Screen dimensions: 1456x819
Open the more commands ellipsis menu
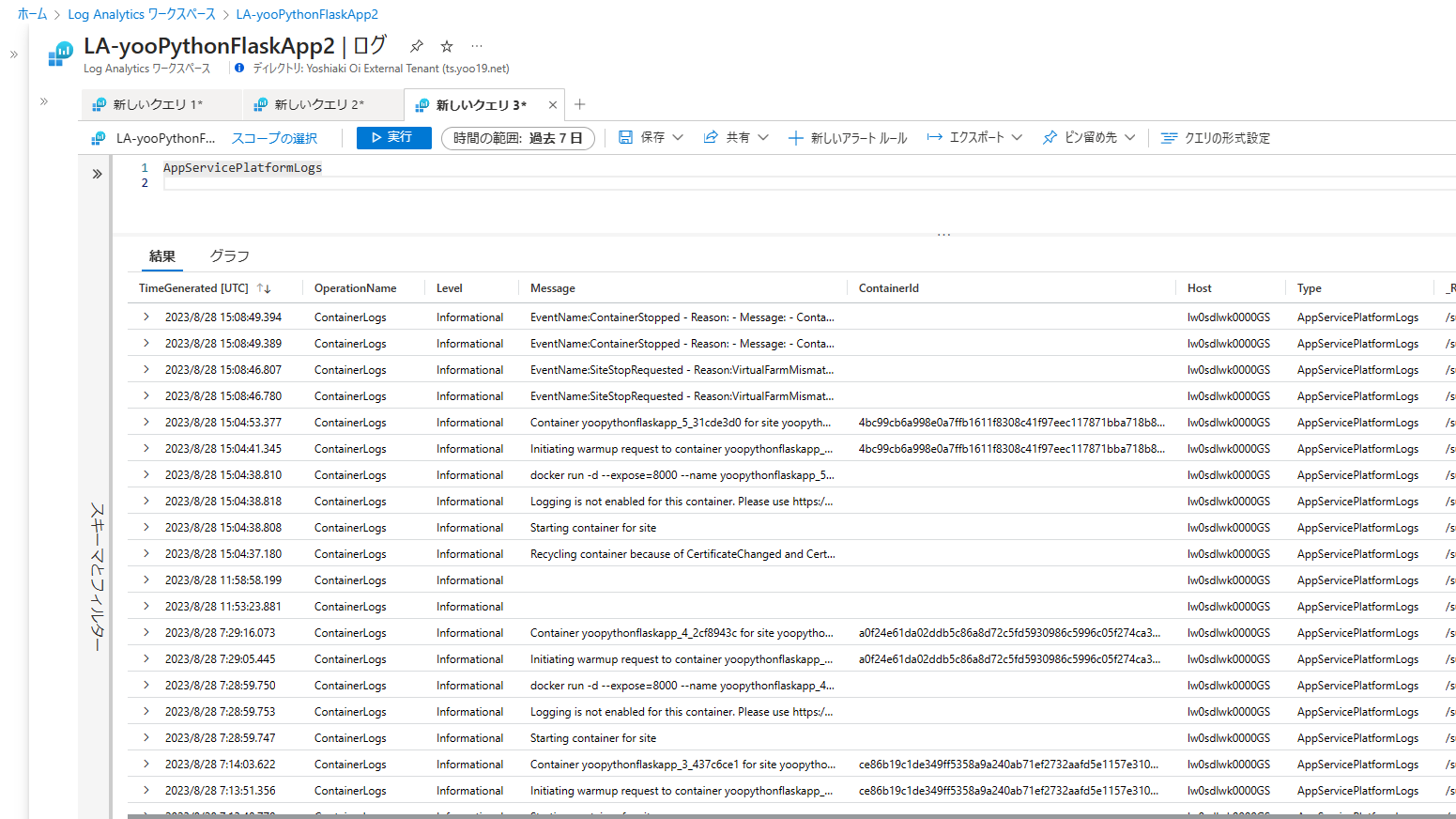click(475, 45)
